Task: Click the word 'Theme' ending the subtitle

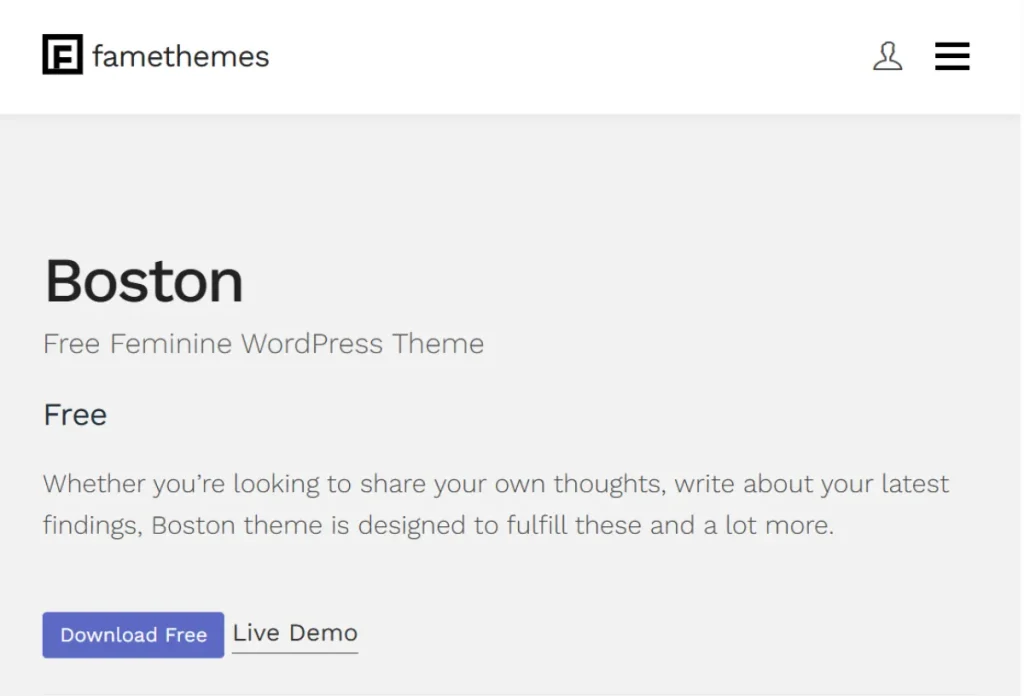Action: click(438, 344)
